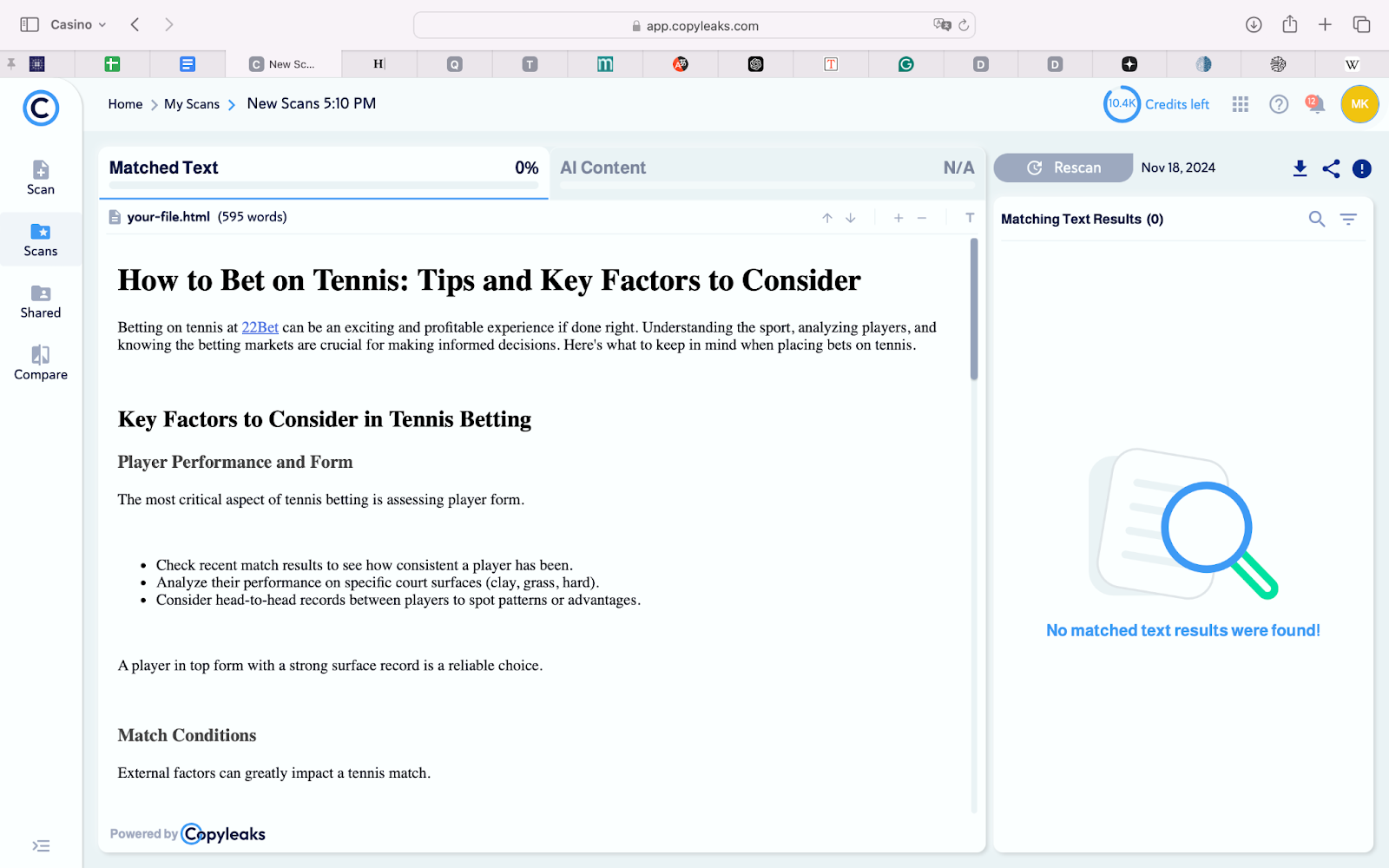Open the help question mark icon

(x=1279, y=104)
